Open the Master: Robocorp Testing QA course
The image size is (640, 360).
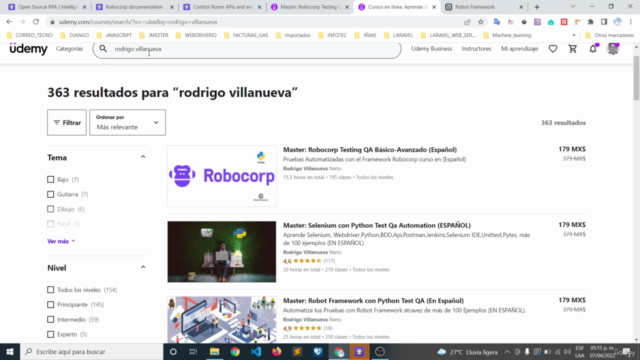(x=370, y=149)
